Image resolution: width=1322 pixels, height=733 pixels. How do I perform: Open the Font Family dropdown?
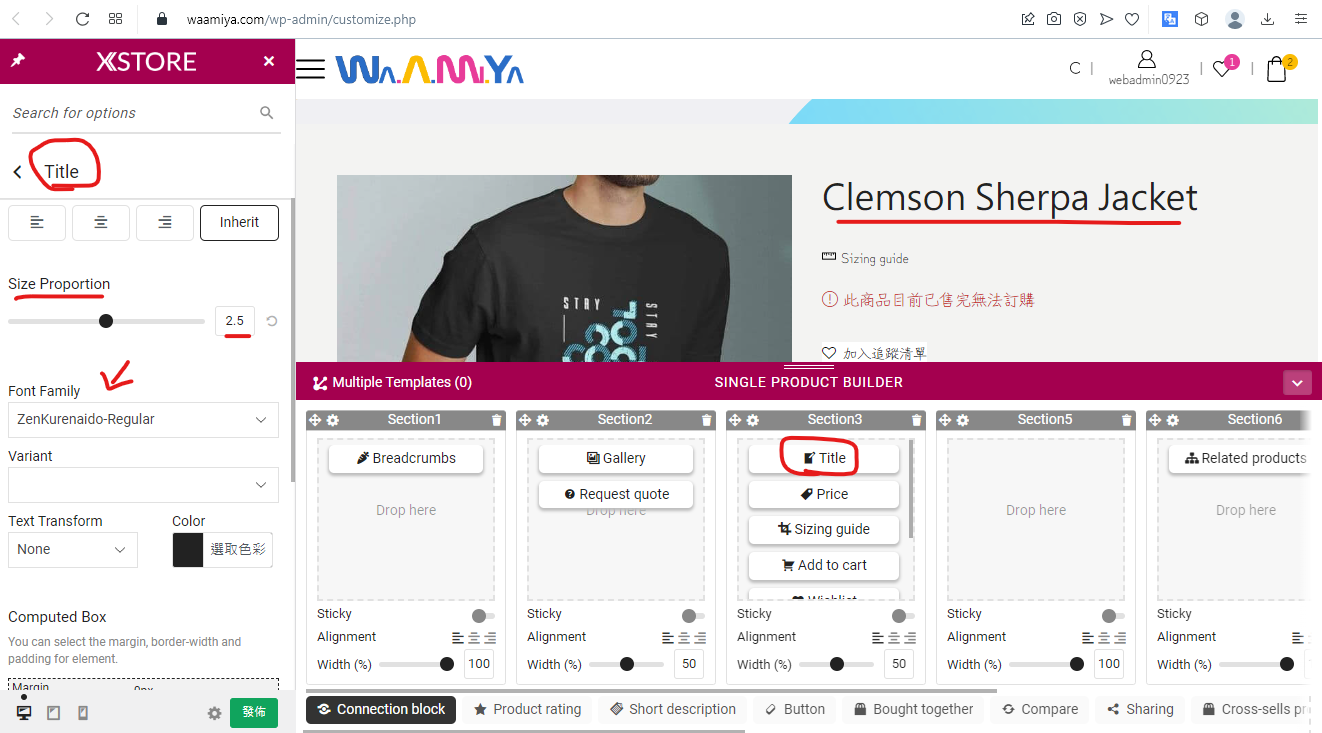[x=143, y=419]
